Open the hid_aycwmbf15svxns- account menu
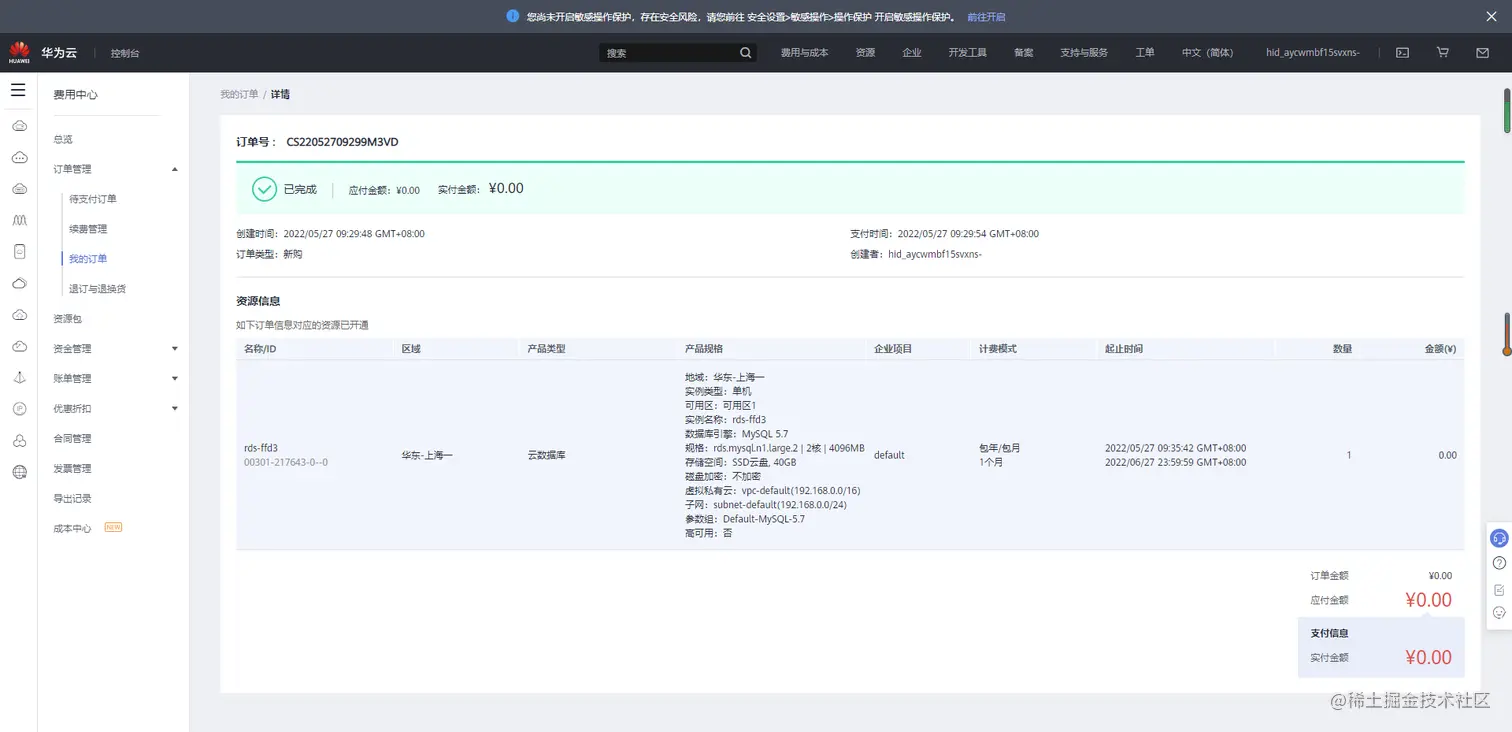Image resolution: width=1512 pixels, height=732 pixels. pyautogui.click(x=1312, y=53)
